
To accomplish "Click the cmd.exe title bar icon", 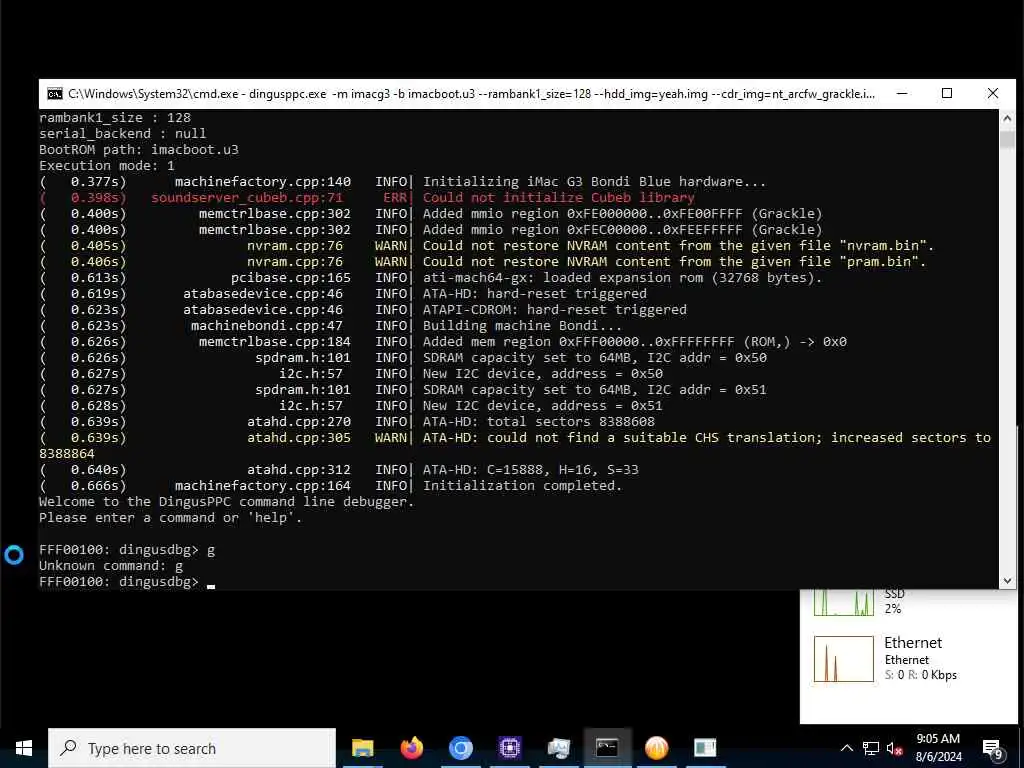I will 55,94.
